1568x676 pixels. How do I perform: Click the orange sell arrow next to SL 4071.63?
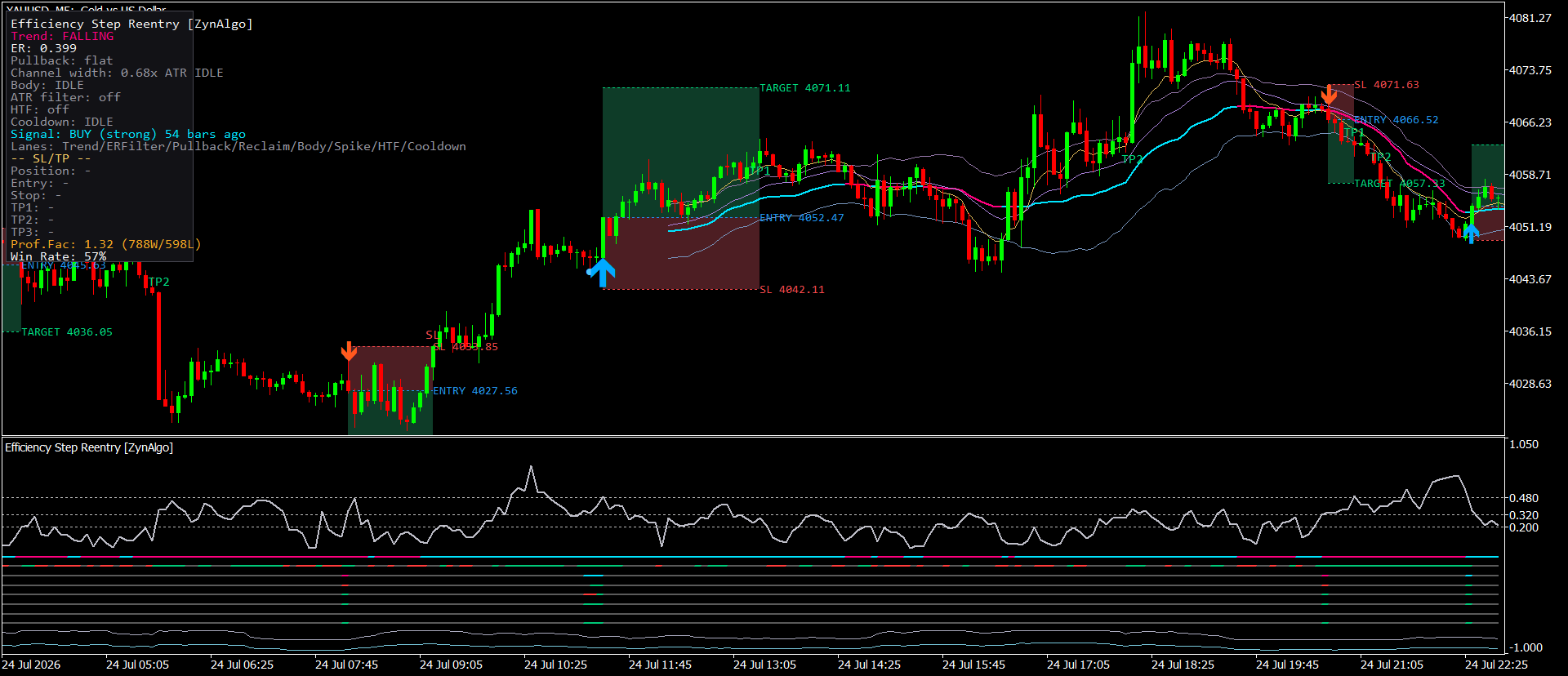click(1329, 95)
